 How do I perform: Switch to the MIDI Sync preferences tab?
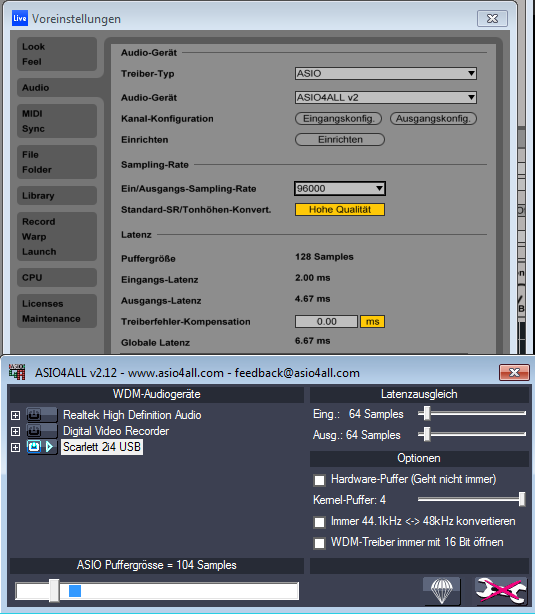pyautogui.click(x=57, y=121)
